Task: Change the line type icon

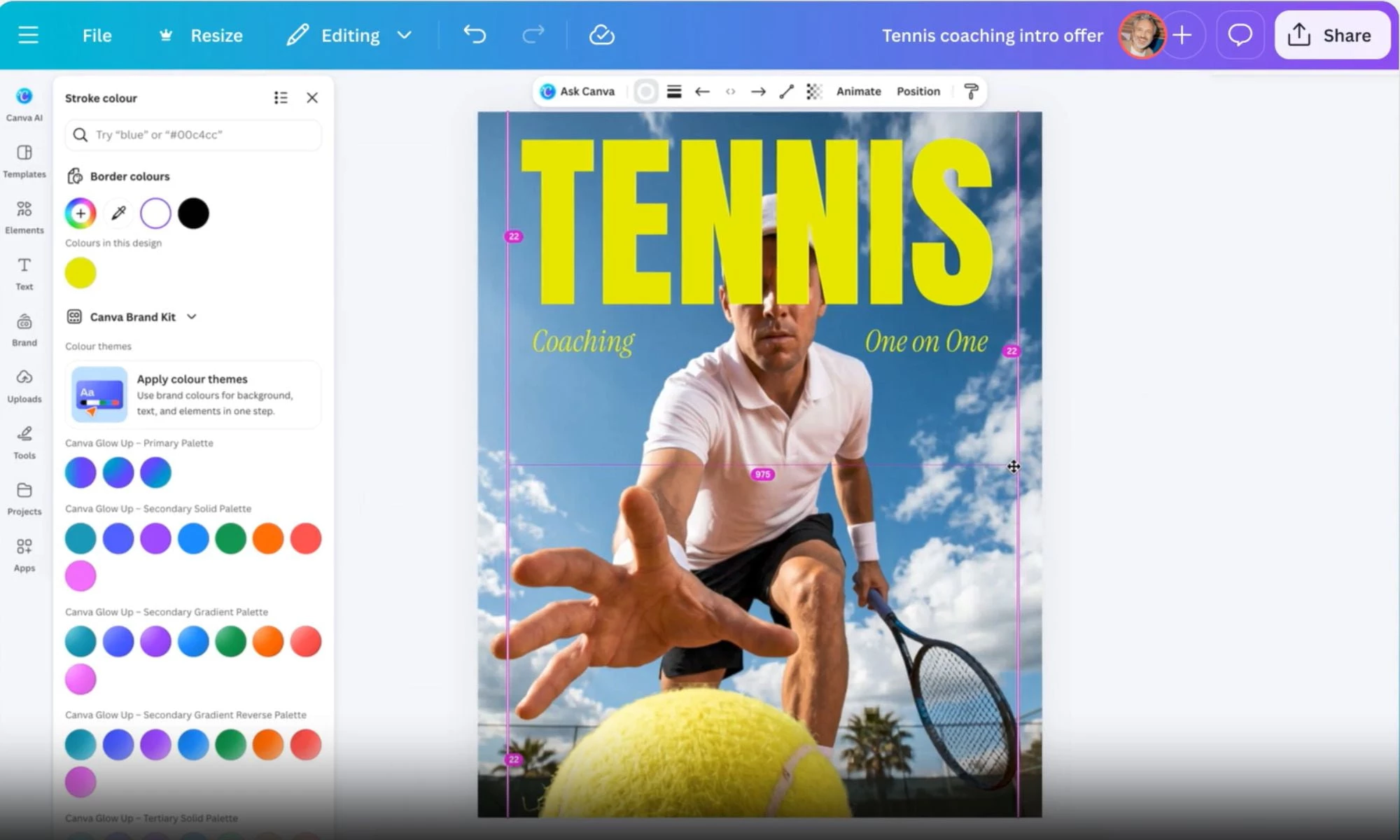Action: coord(787,92)
